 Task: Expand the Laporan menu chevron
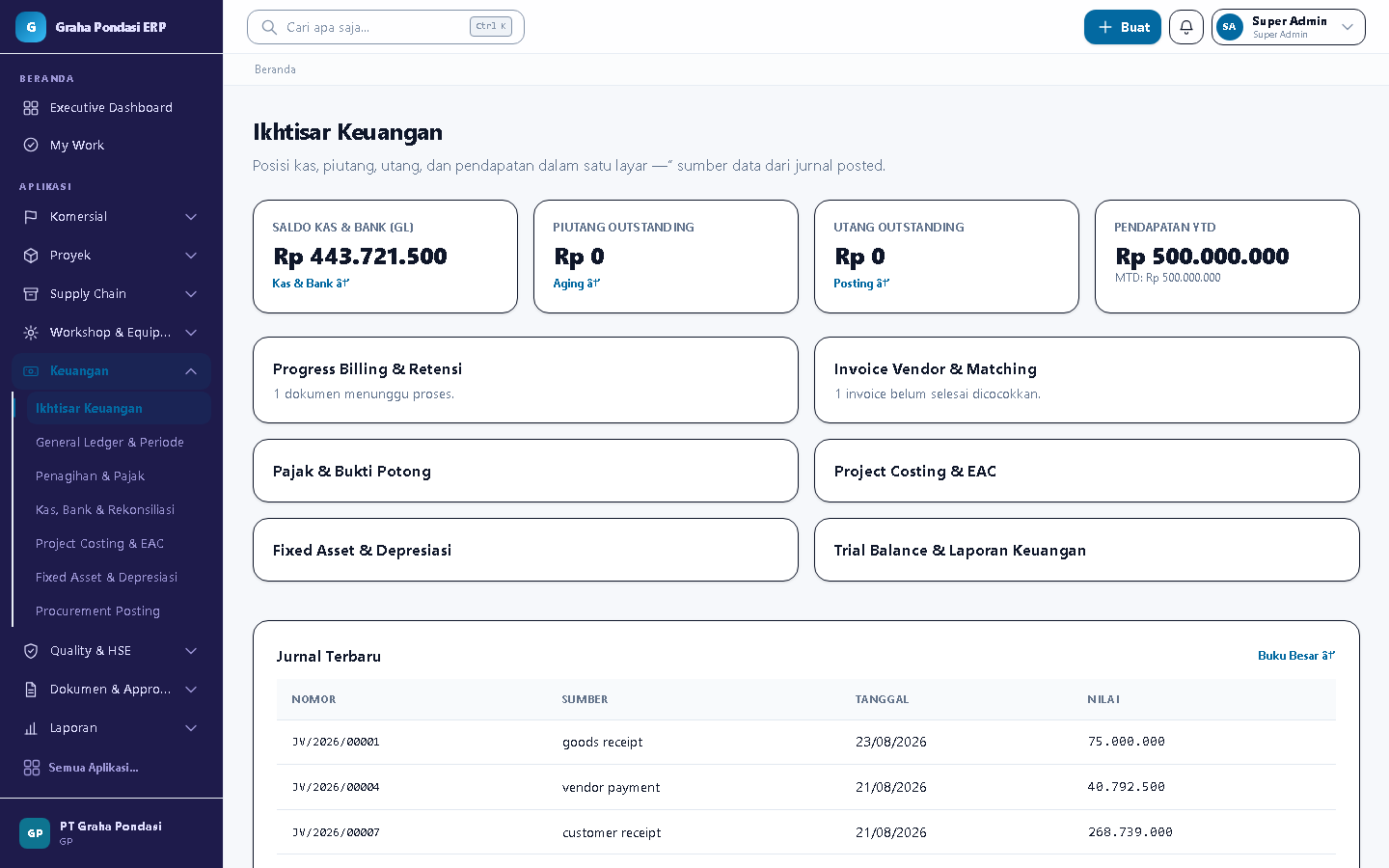point(191,728)
